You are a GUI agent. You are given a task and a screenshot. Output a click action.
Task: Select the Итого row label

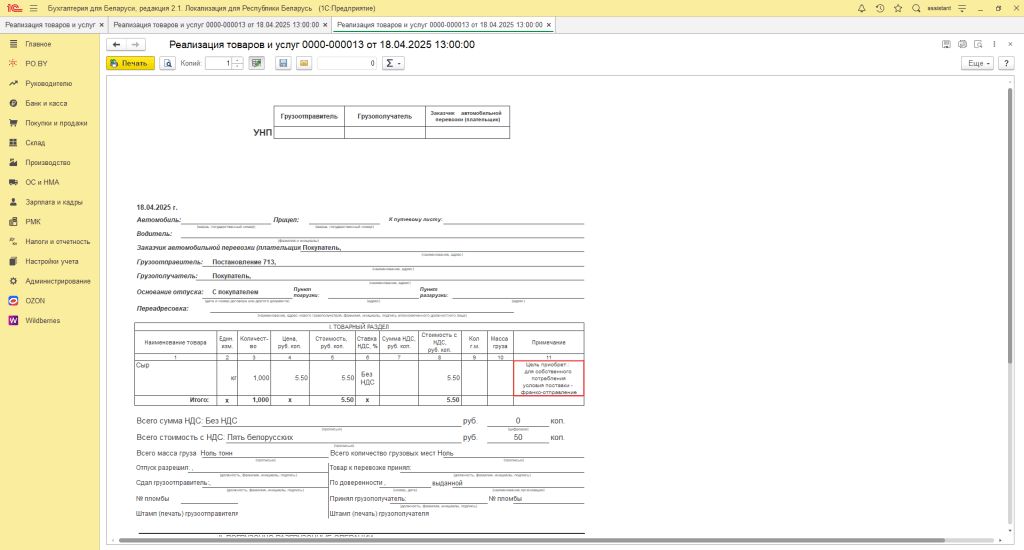click(199, 400)
